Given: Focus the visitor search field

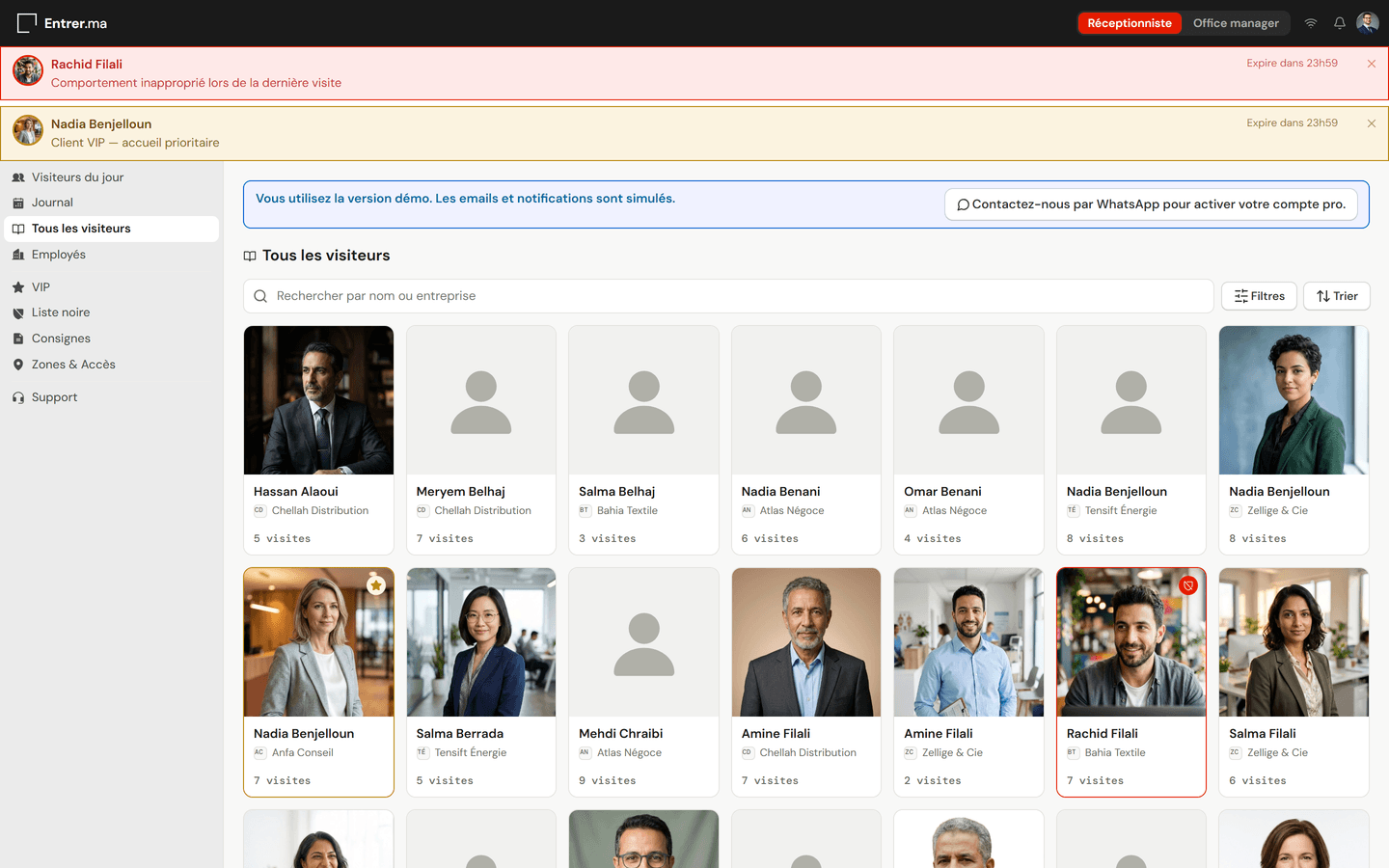Looking at the screenshot, I should 728,296.
